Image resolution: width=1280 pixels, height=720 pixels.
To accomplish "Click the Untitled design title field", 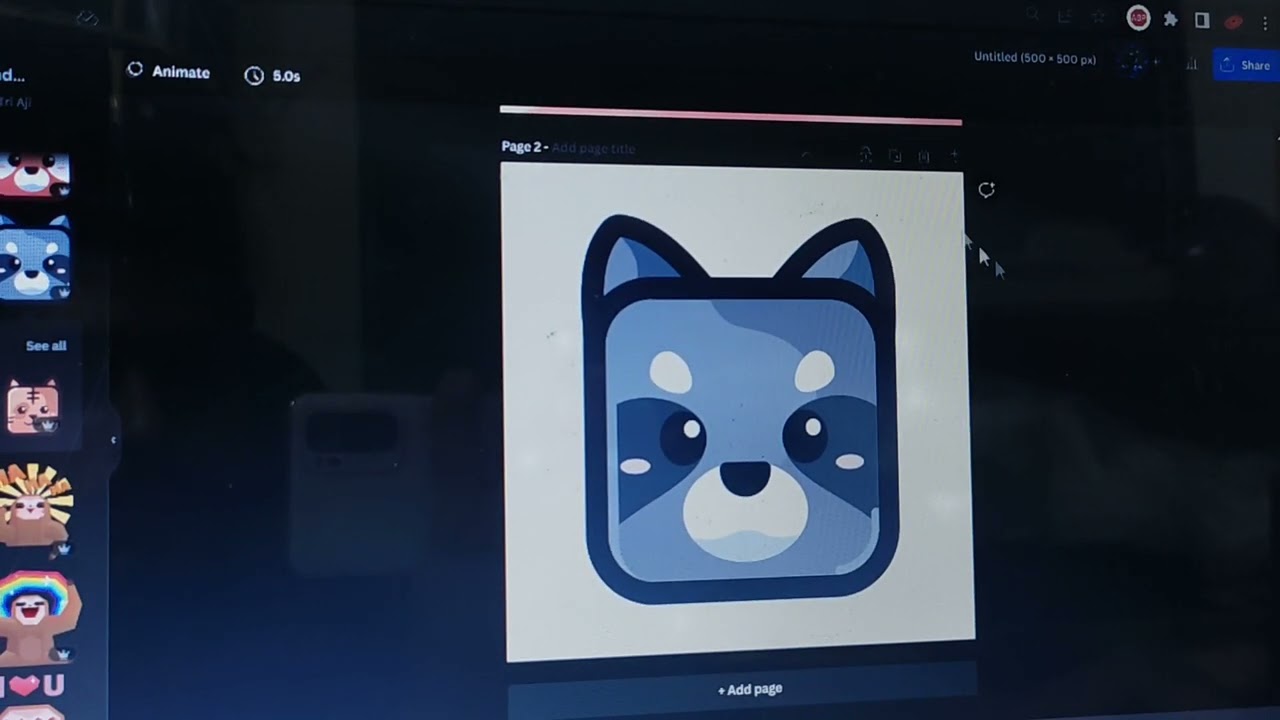I will [x=1035, y=59].
